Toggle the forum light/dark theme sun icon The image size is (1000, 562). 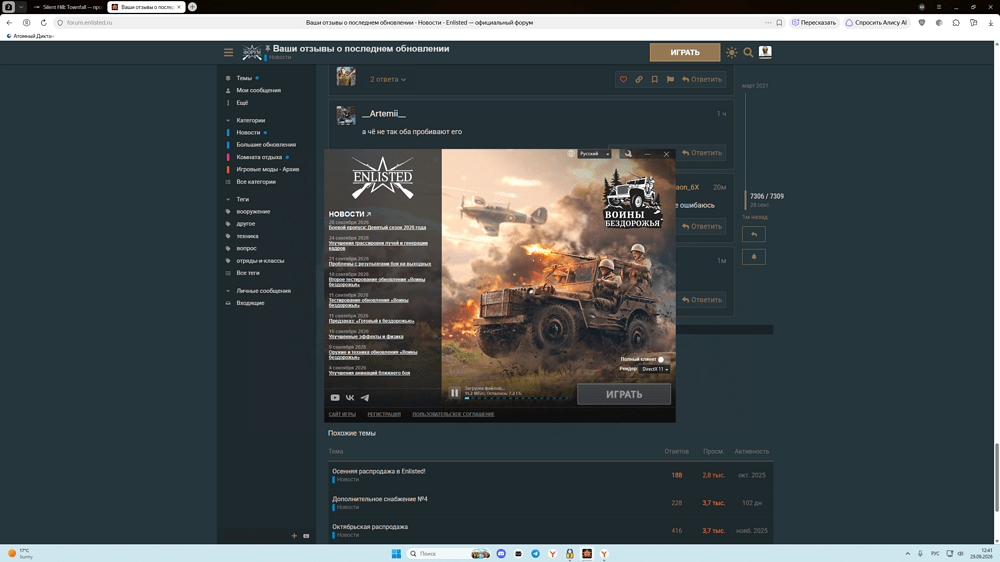click(x=732, y=52)
